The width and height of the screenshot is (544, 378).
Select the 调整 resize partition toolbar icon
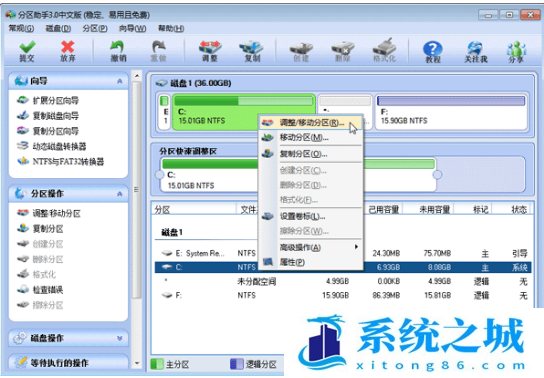tap(210, 51)
